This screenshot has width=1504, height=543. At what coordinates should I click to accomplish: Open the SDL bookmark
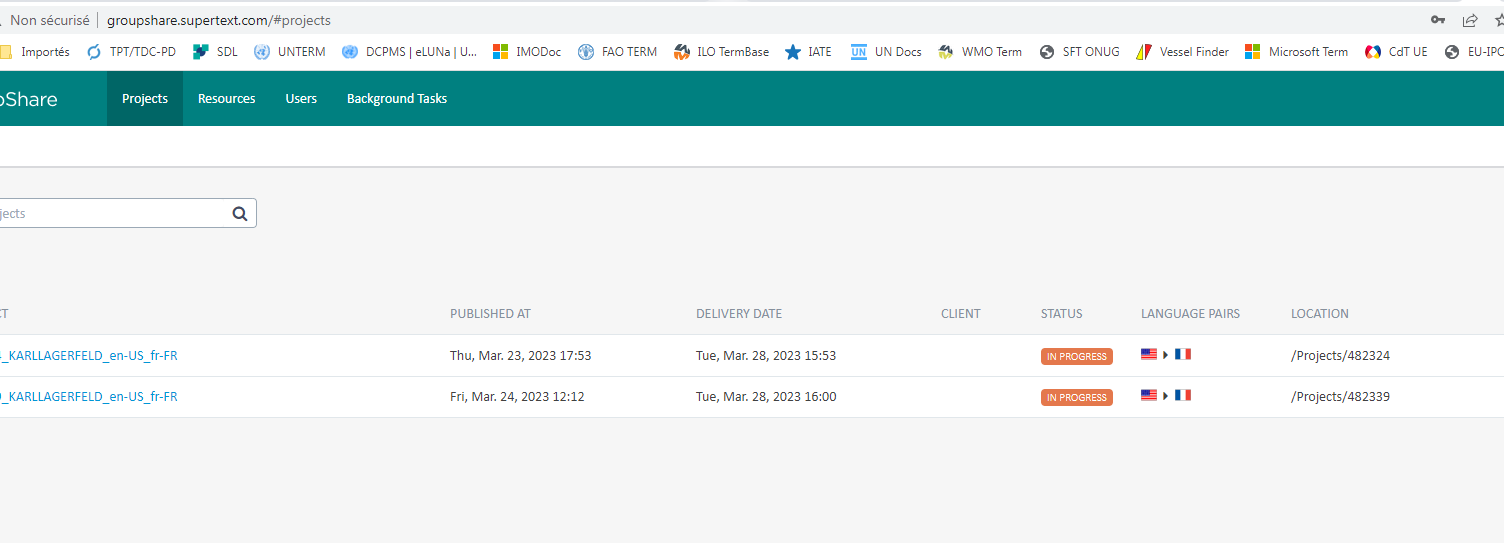coord(215,52)
